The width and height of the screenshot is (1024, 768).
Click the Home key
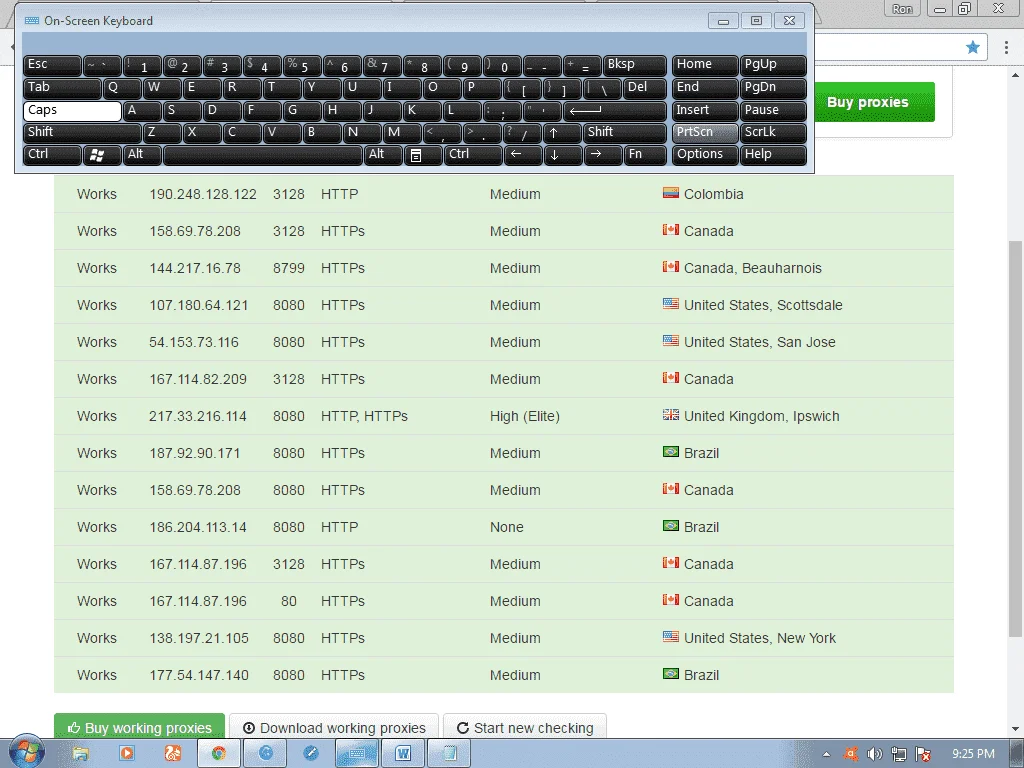point(705,65)
